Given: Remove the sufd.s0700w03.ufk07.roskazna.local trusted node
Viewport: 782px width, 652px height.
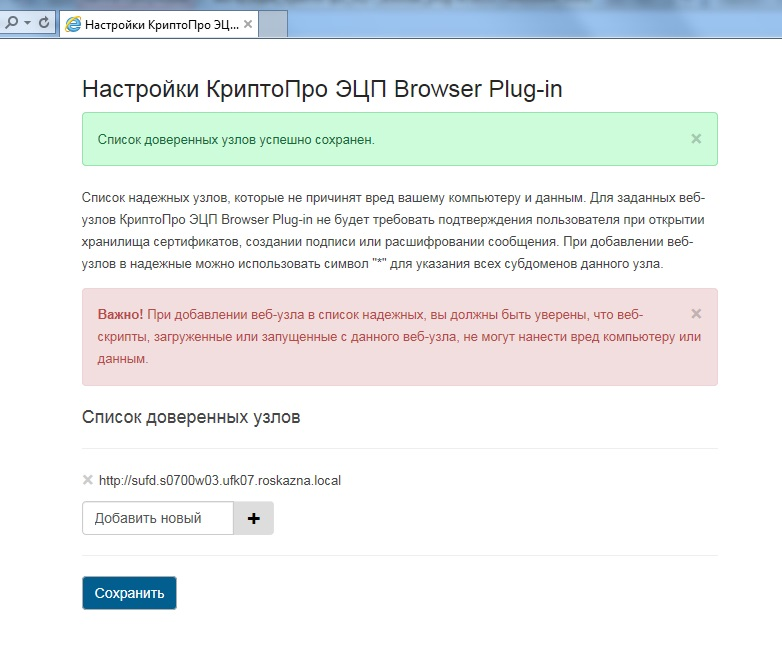Looking at the screenshot, I should coord(88,480).
